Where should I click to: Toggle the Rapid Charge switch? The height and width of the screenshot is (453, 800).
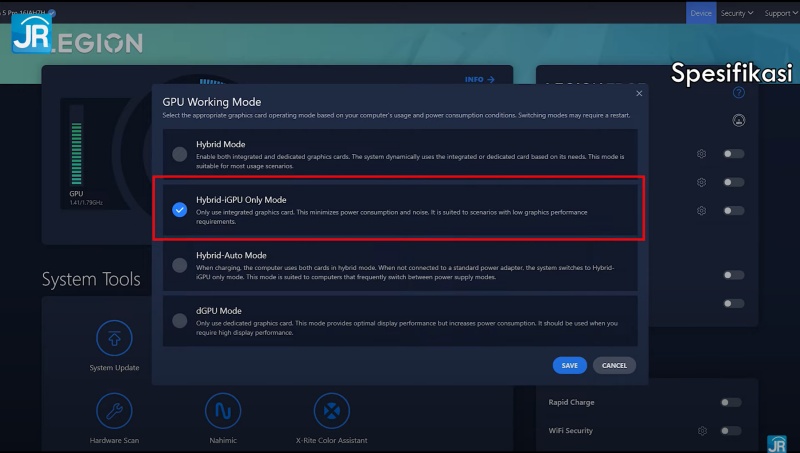731,402
